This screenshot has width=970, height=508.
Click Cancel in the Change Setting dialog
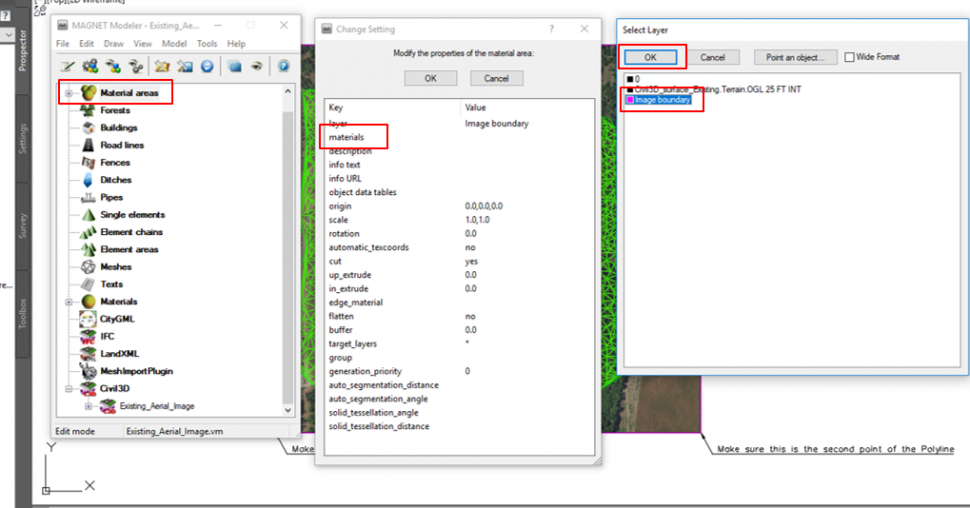tap(496, 78)
